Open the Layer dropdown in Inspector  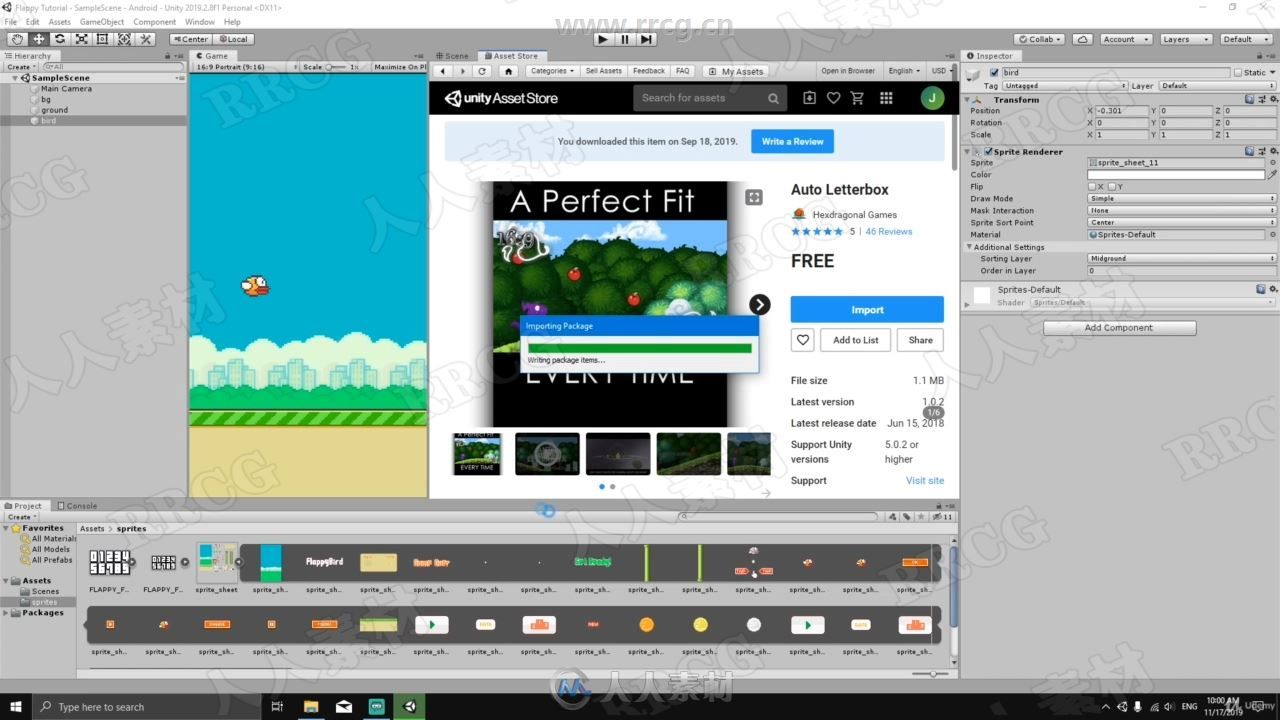click(1218, 86)
